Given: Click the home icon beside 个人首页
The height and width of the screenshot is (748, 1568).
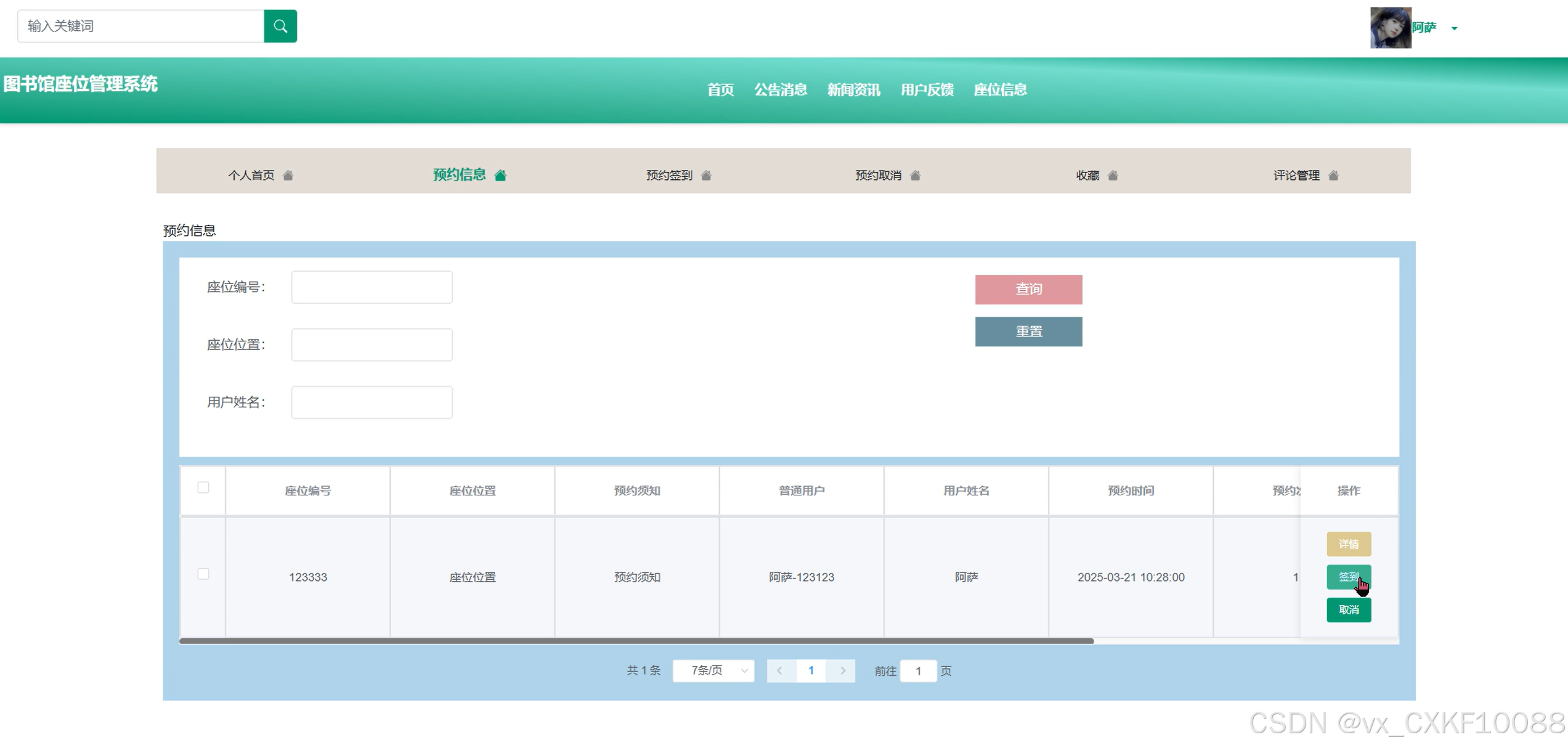Looking at the screenshot, I should pos(288,176).
